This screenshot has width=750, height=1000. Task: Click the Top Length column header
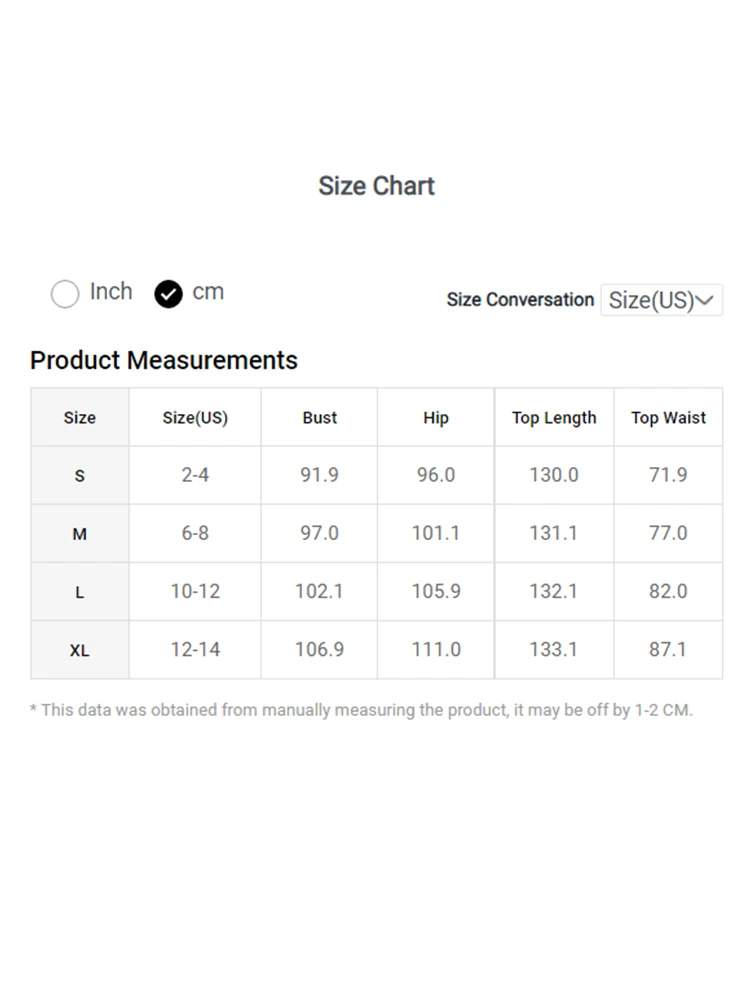point(554,418)
